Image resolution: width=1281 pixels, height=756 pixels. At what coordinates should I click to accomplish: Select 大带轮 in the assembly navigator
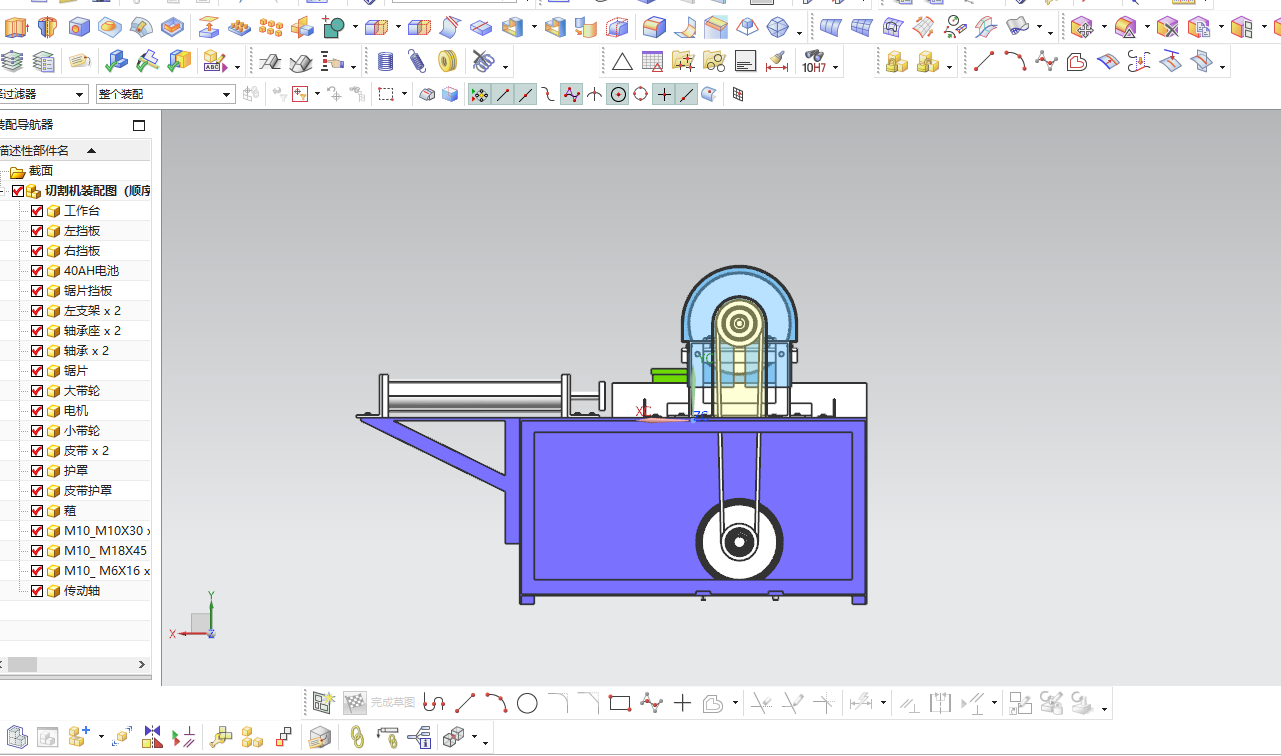point(82,391)
